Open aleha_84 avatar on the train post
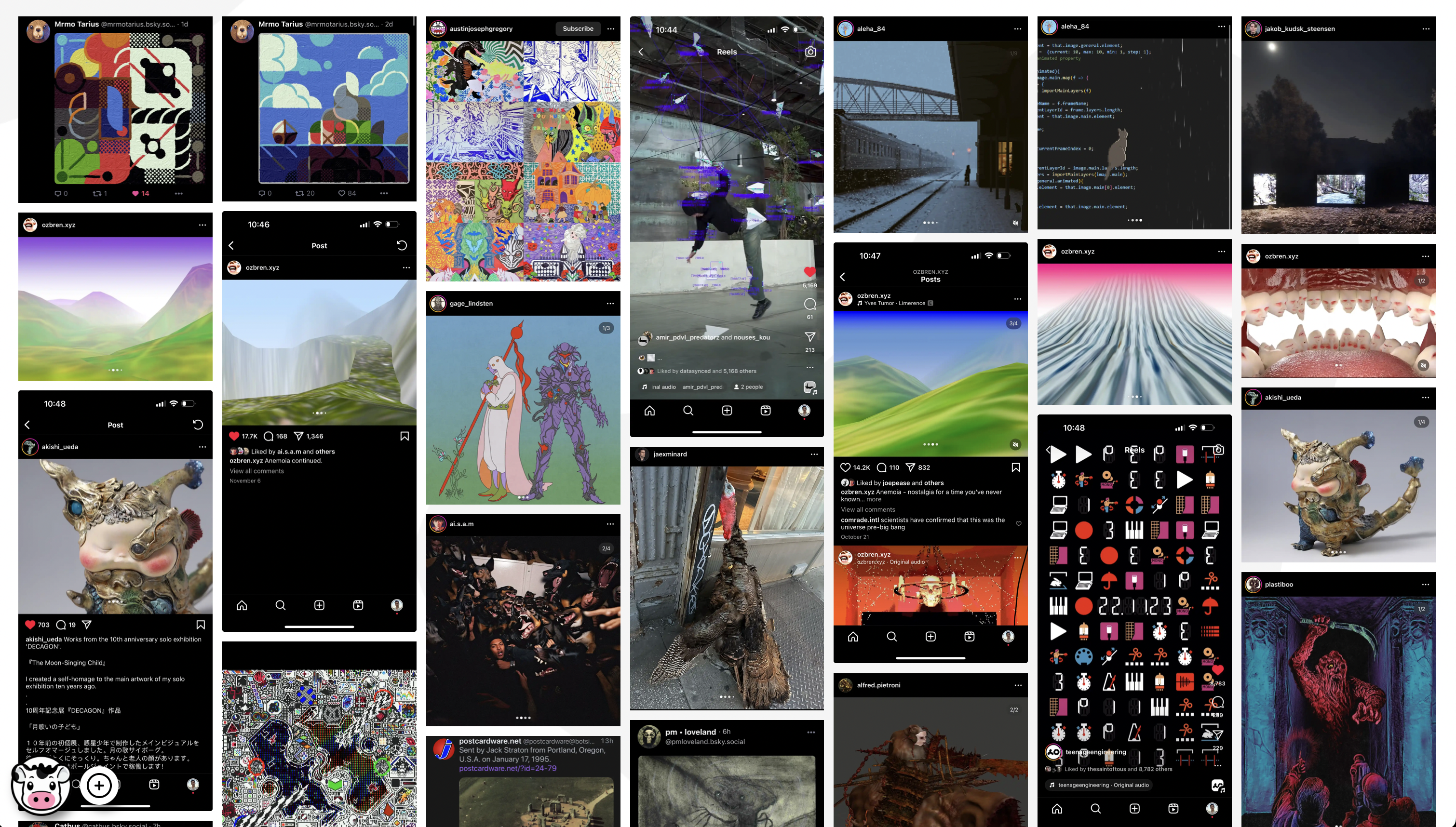 pyautogui.click(x=845, y=28)
